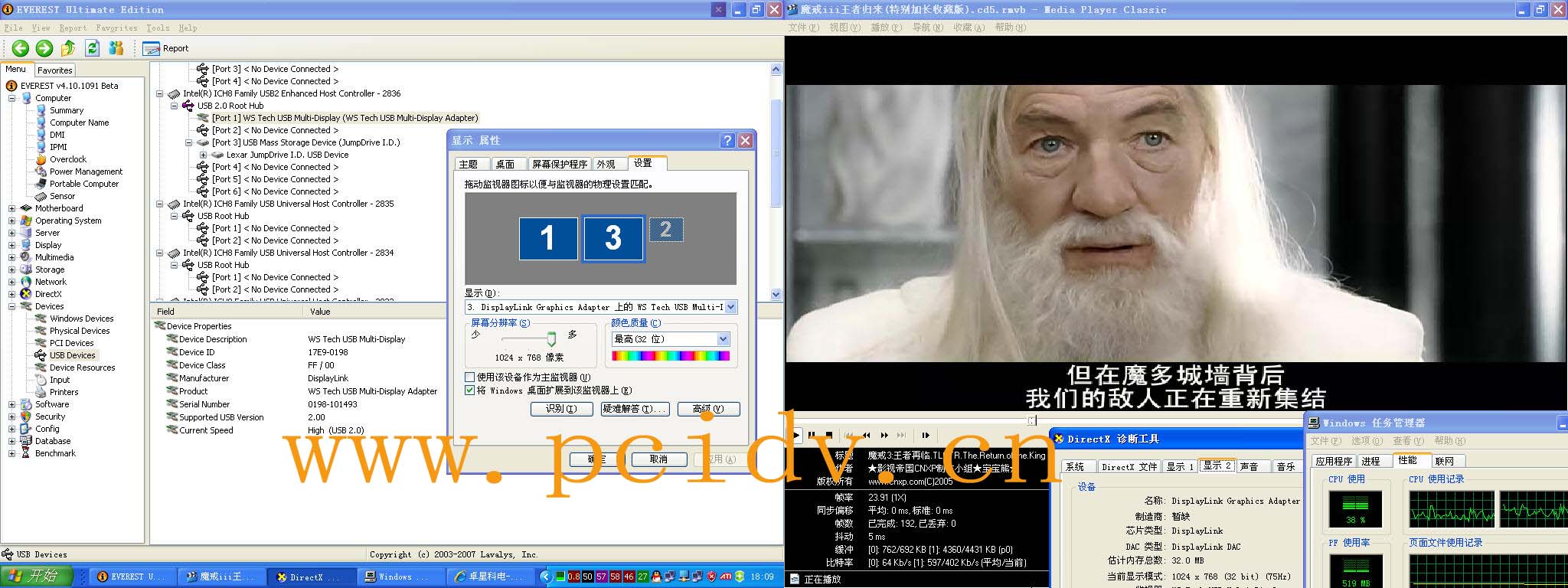This screenshot has width=1568, height=588.
Task: Click the QQ penguin icon in system tray
Action: click(656, 577)
